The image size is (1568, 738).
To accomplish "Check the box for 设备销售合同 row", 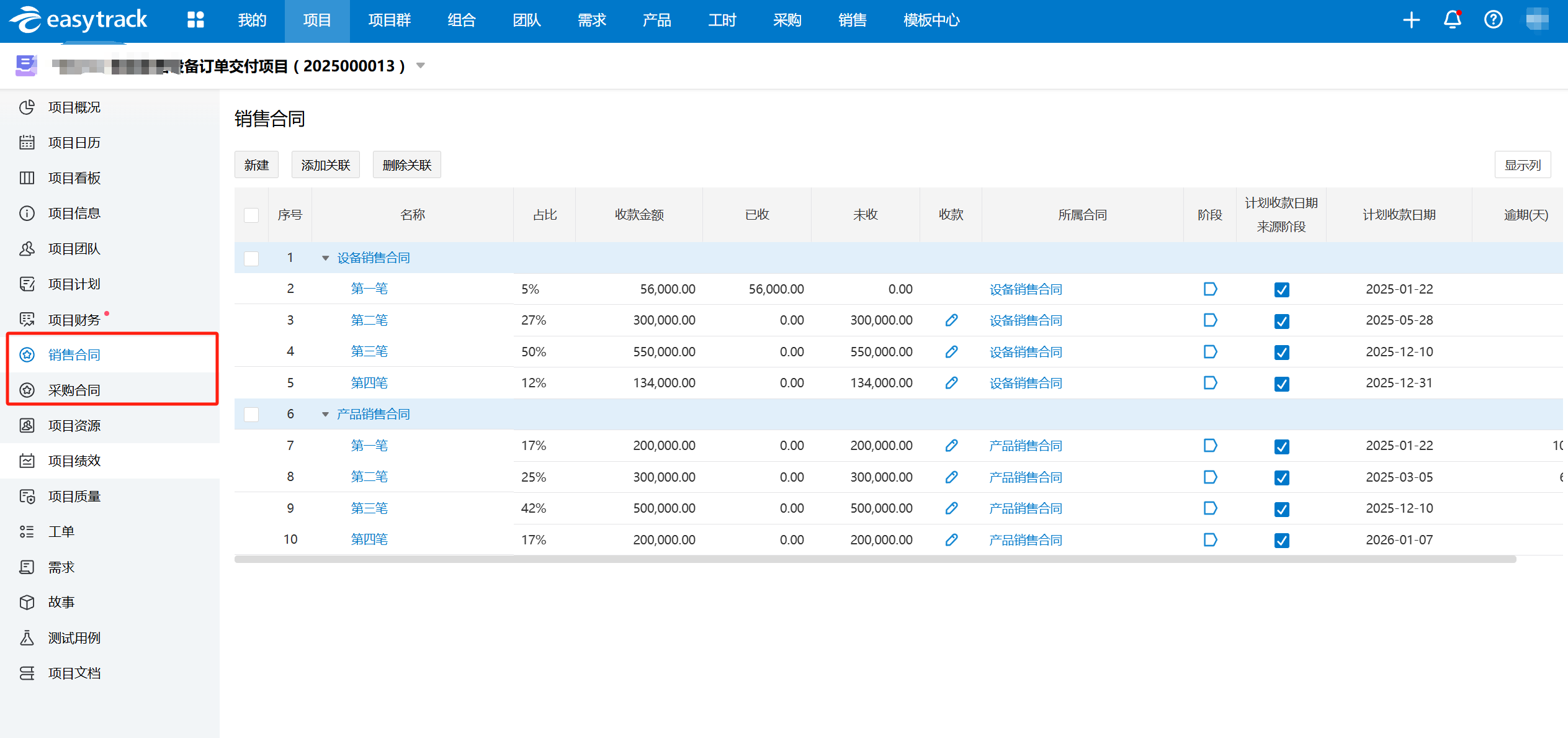I will [251, 258].
